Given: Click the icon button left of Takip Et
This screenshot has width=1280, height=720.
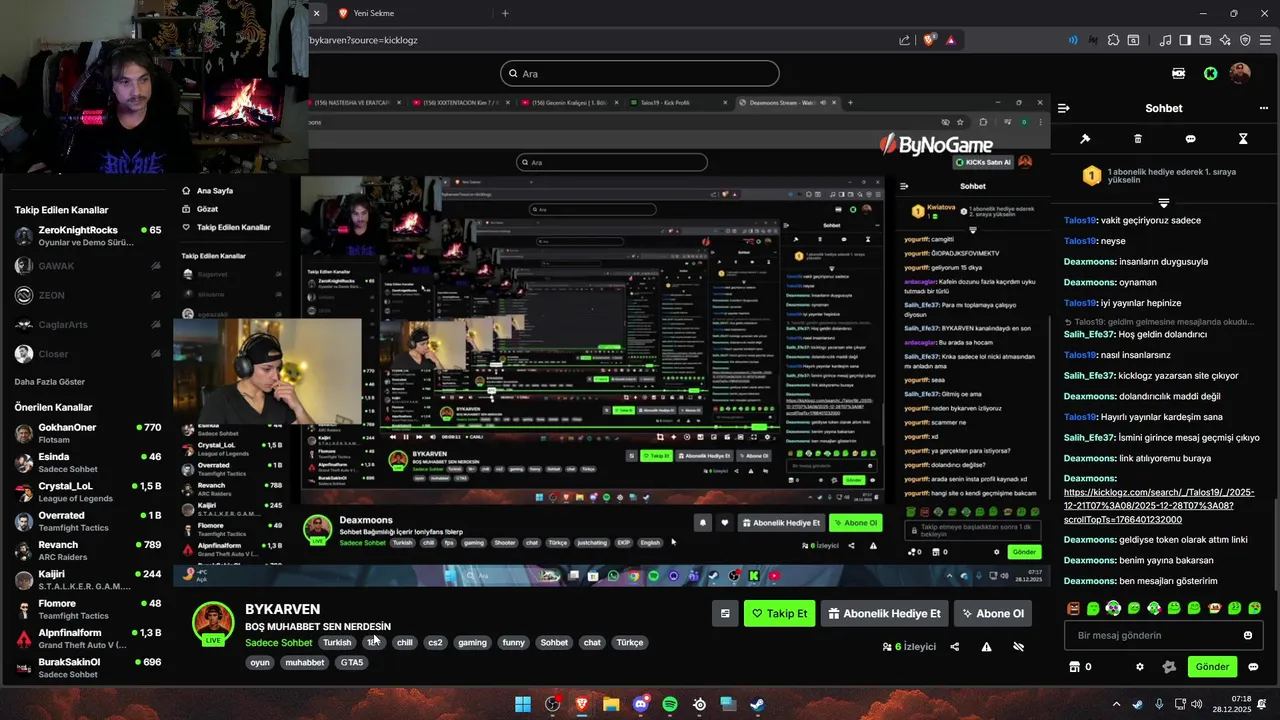Looking at the screenshot, I should (x=725, y=614).
